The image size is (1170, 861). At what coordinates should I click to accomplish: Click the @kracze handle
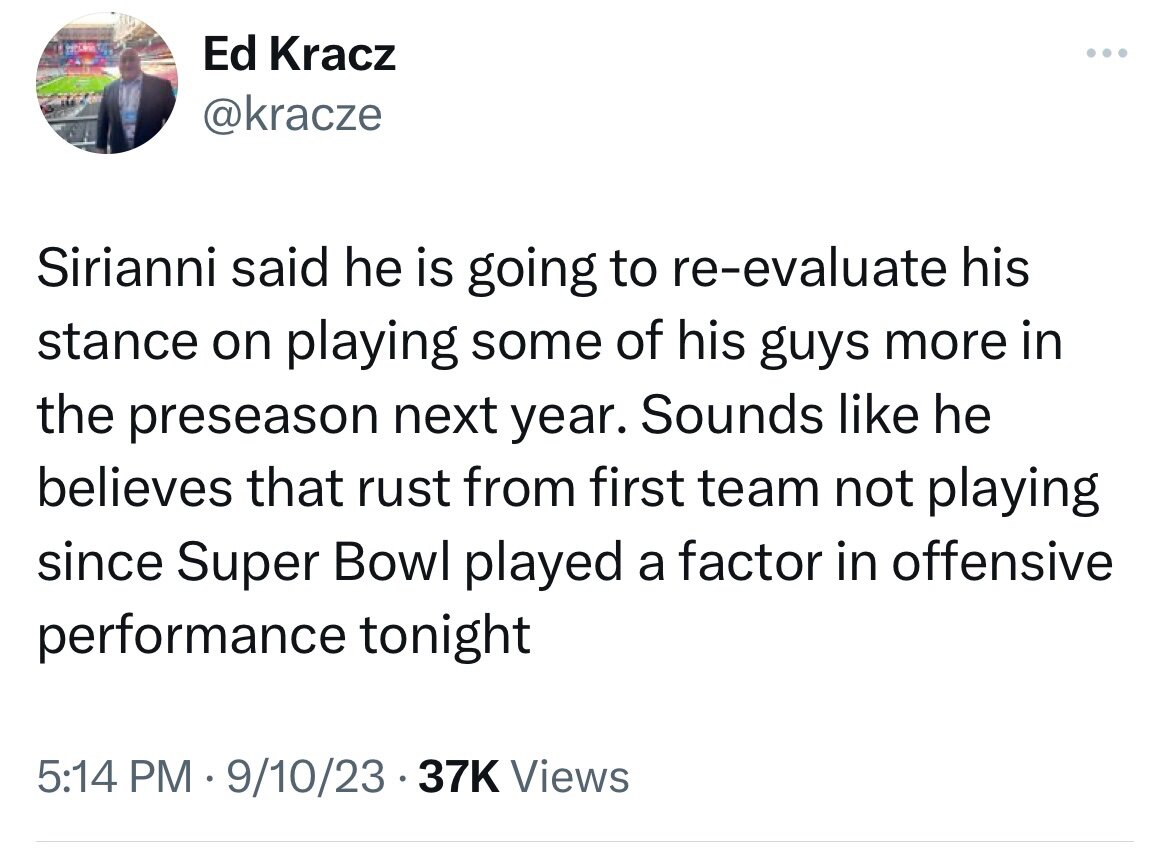[292, 114]
